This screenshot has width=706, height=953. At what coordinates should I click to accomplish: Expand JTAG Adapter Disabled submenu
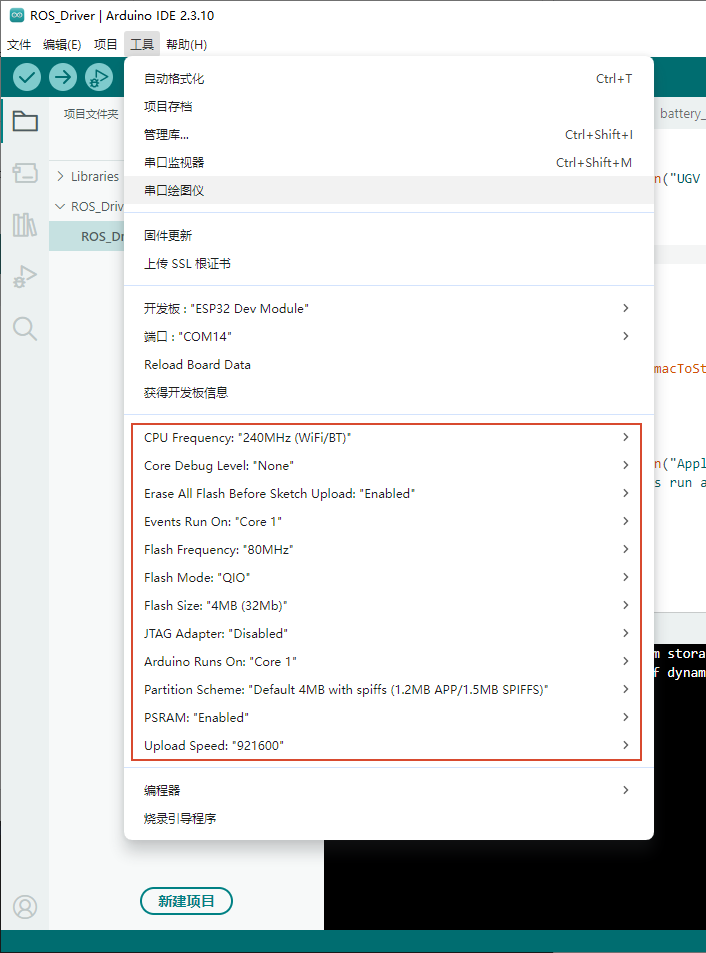(389, 633)
